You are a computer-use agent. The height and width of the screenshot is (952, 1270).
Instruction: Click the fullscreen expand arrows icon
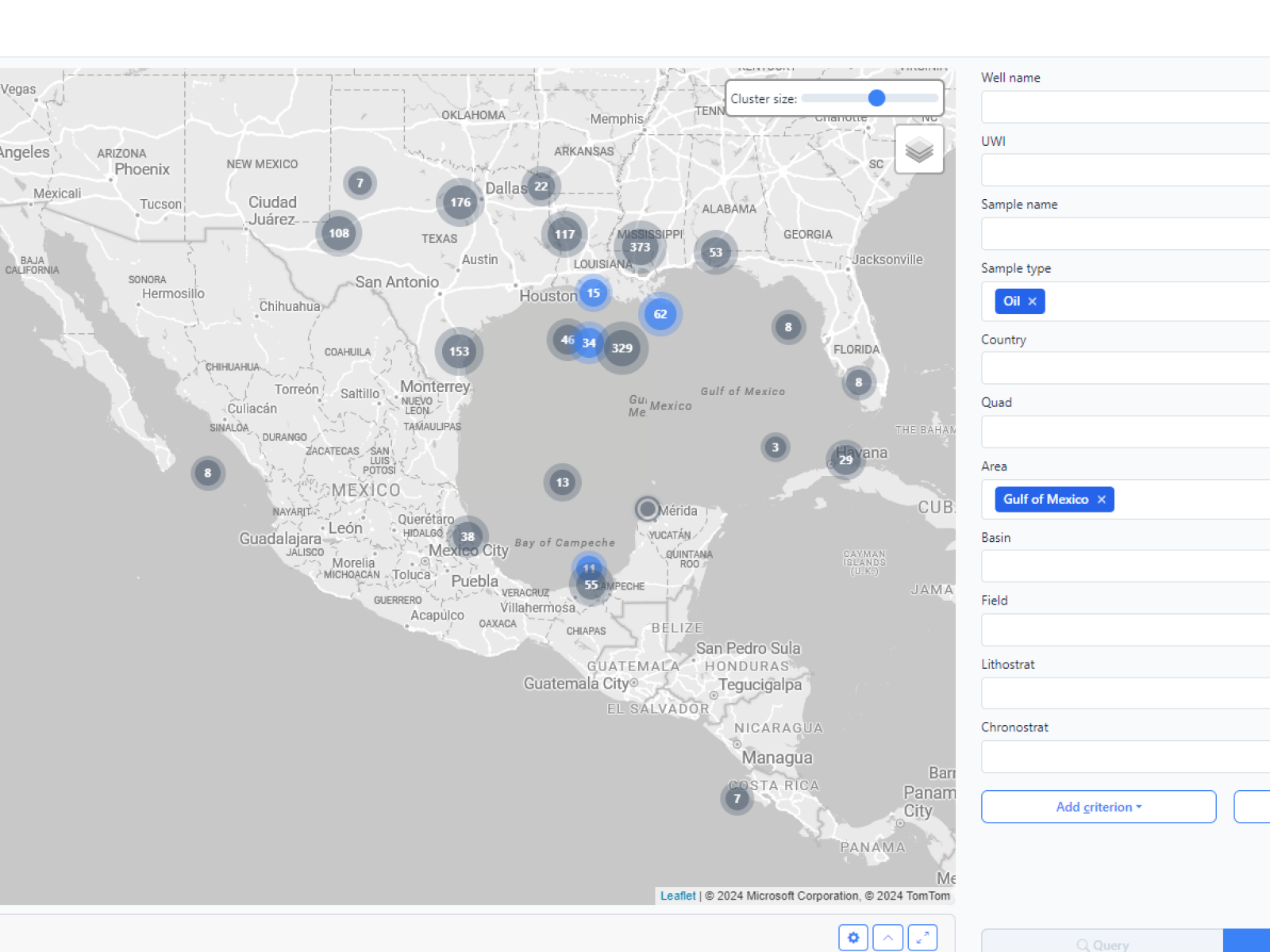tap(922, 938)
